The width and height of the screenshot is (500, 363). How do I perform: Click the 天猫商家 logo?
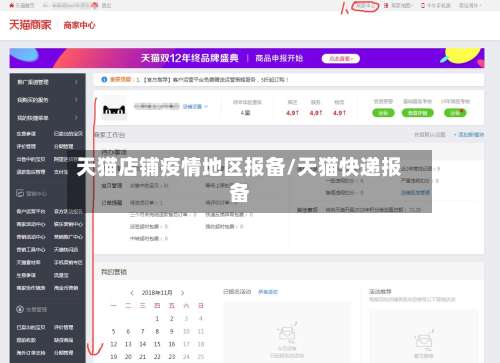click(x=30, y=25)
